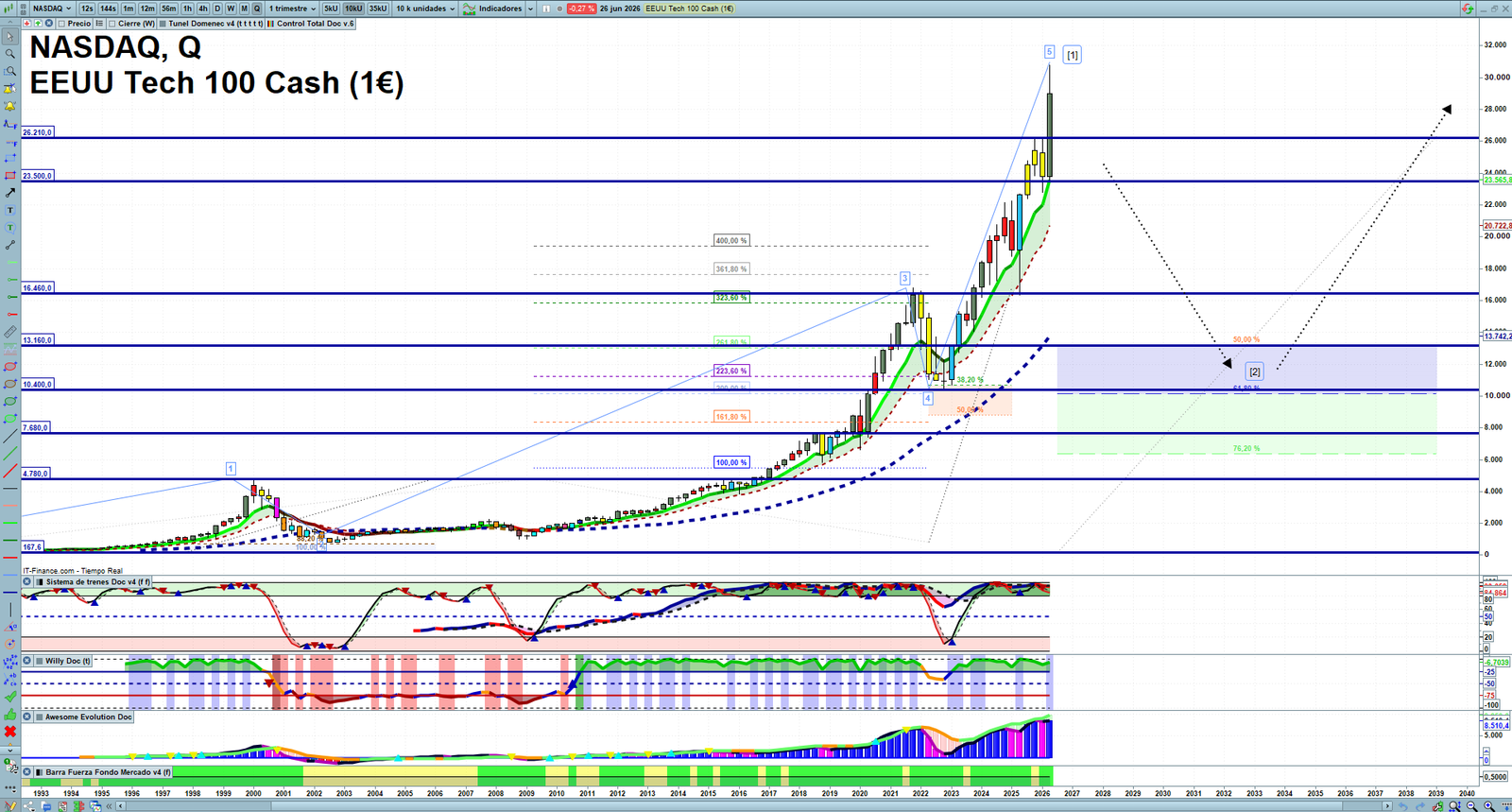Close the Awesome Evolution Doc panel
This screenshot has width=1512, height=812.
pos(26,717)
